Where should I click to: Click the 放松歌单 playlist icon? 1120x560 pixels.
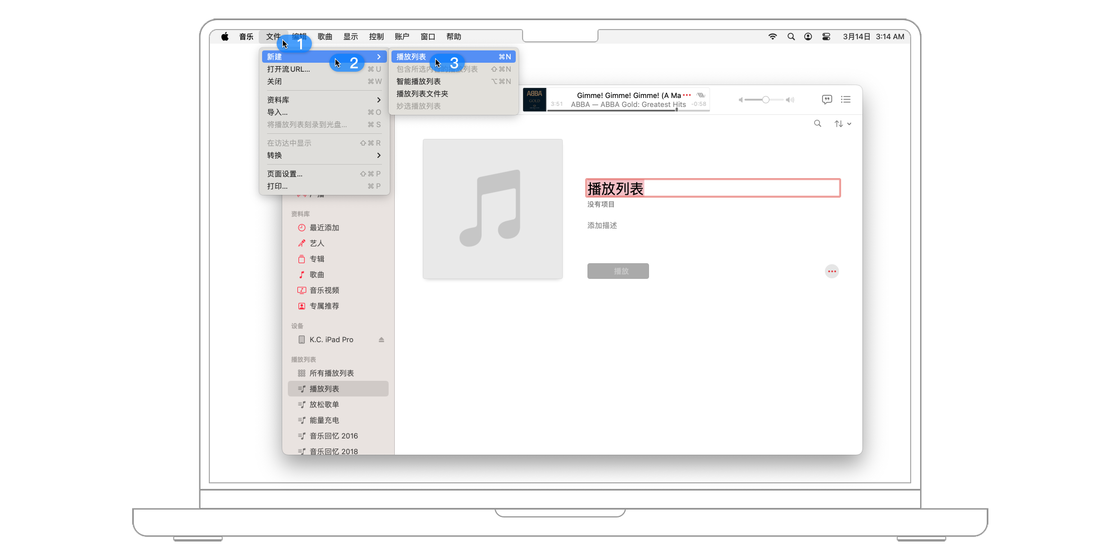tap(301, 405)
